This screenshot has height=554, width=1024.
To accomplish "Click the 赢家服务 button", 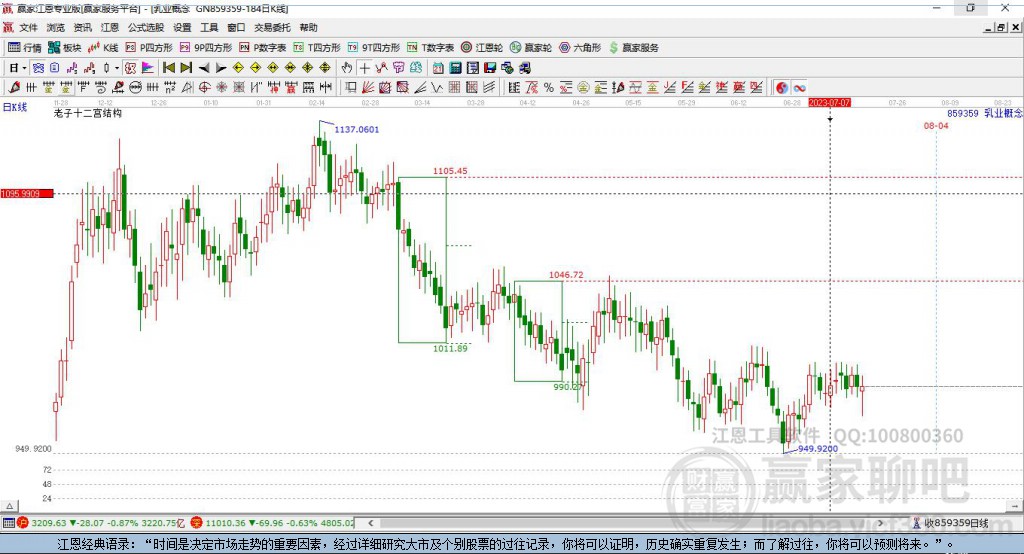I will pos(633,48).
